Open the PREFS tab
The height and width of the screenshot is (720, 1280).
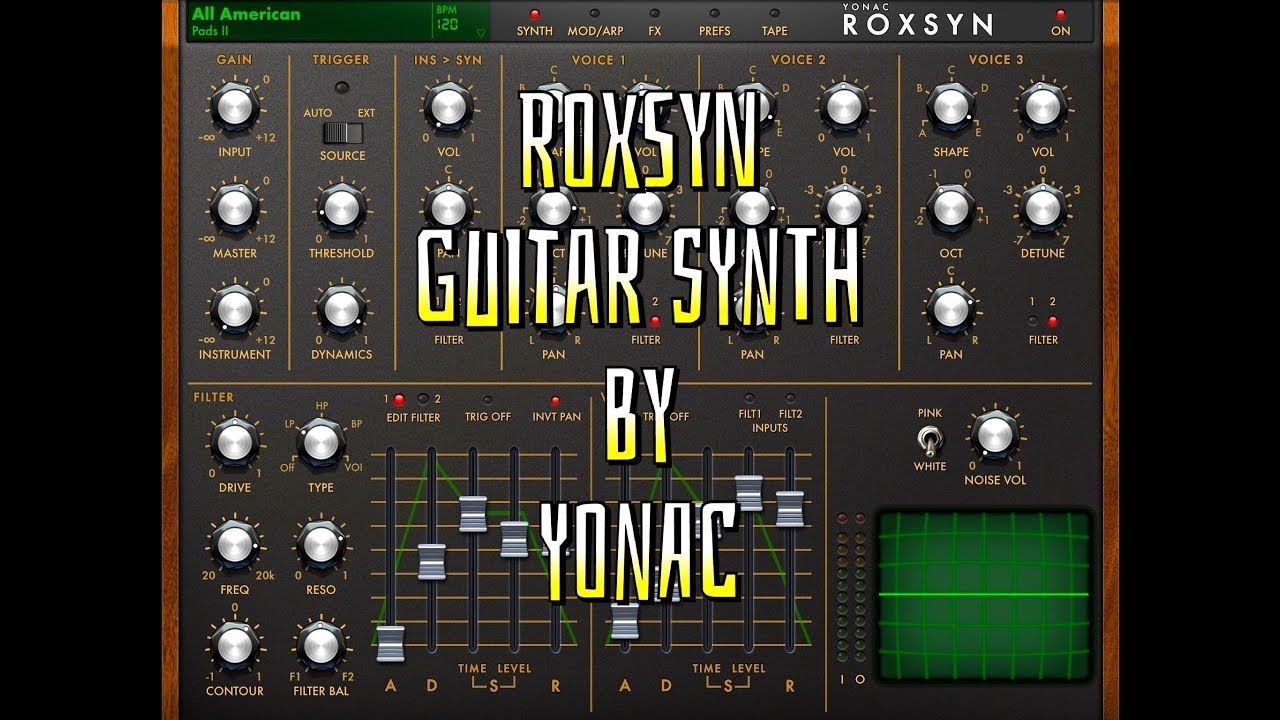tap(714, 22)
